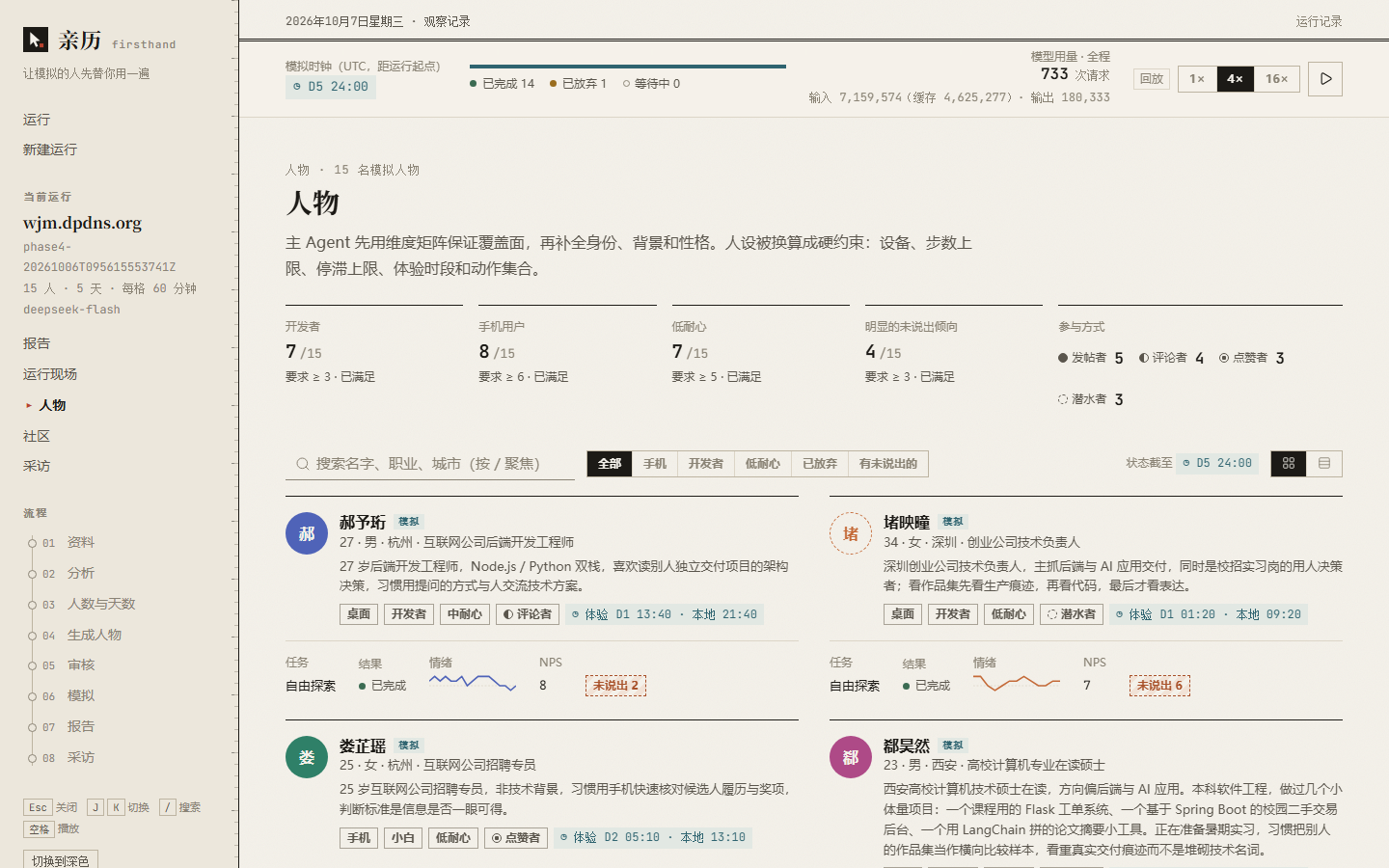Click 堵映曈's orange emotion sparkline

(x=1017, y=683)
